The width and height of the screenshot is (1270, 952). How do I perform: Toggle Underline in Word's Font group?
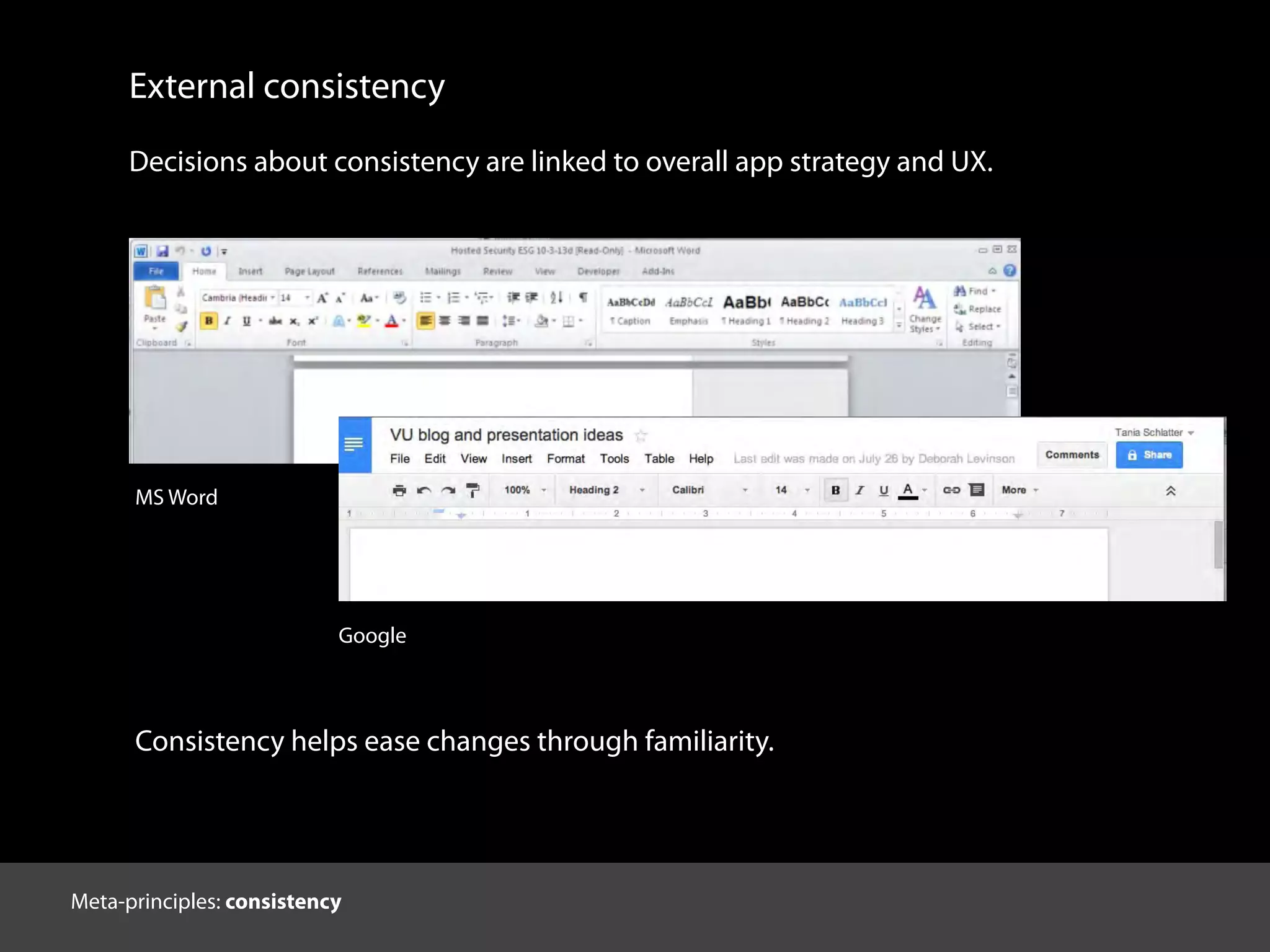pyautogui.click(x=247, y=320)
